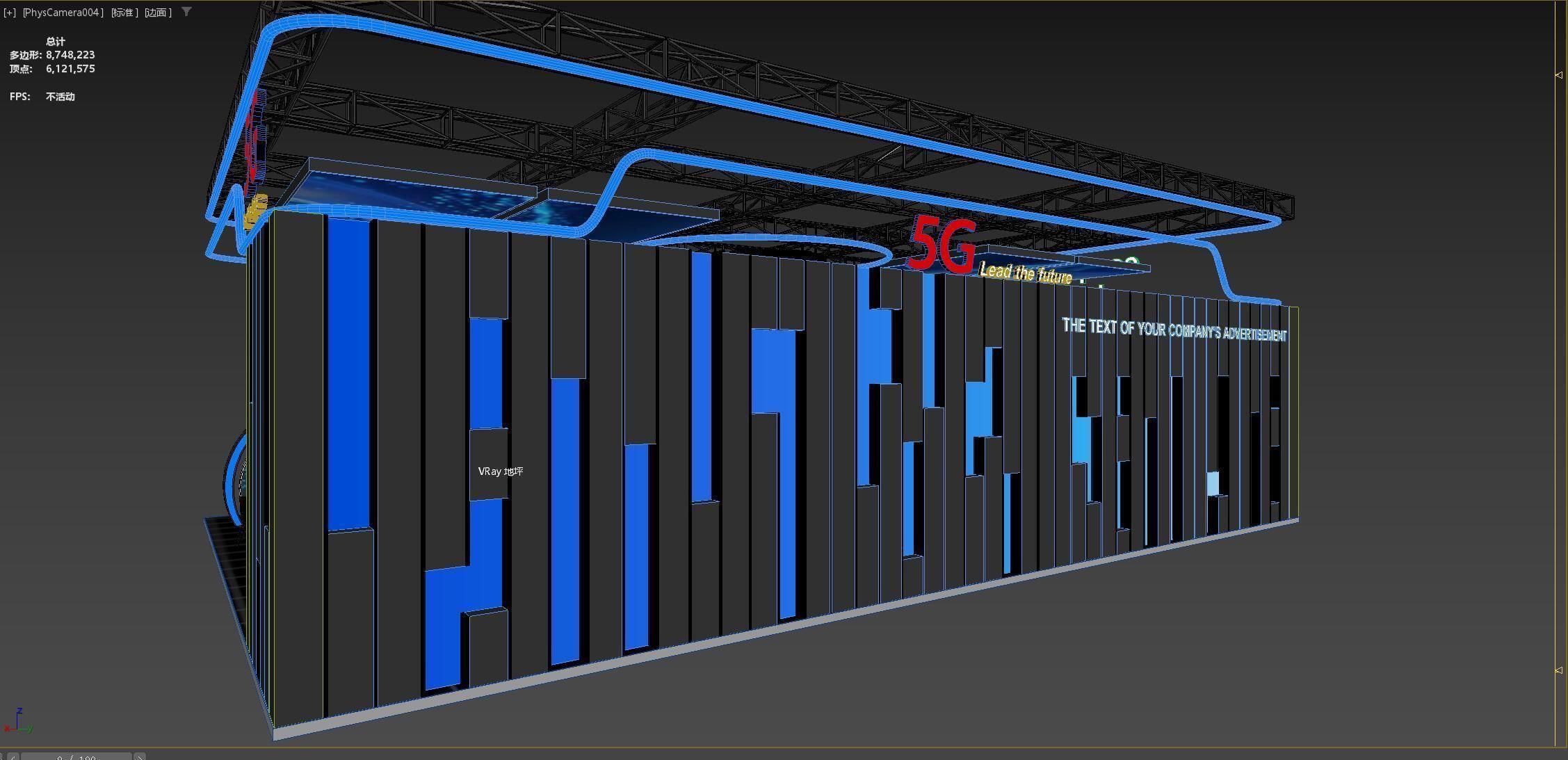Open the 边面 display mode menu
Screen dimensions: 1568x760
pyautogui.click(x=159, y=13)
